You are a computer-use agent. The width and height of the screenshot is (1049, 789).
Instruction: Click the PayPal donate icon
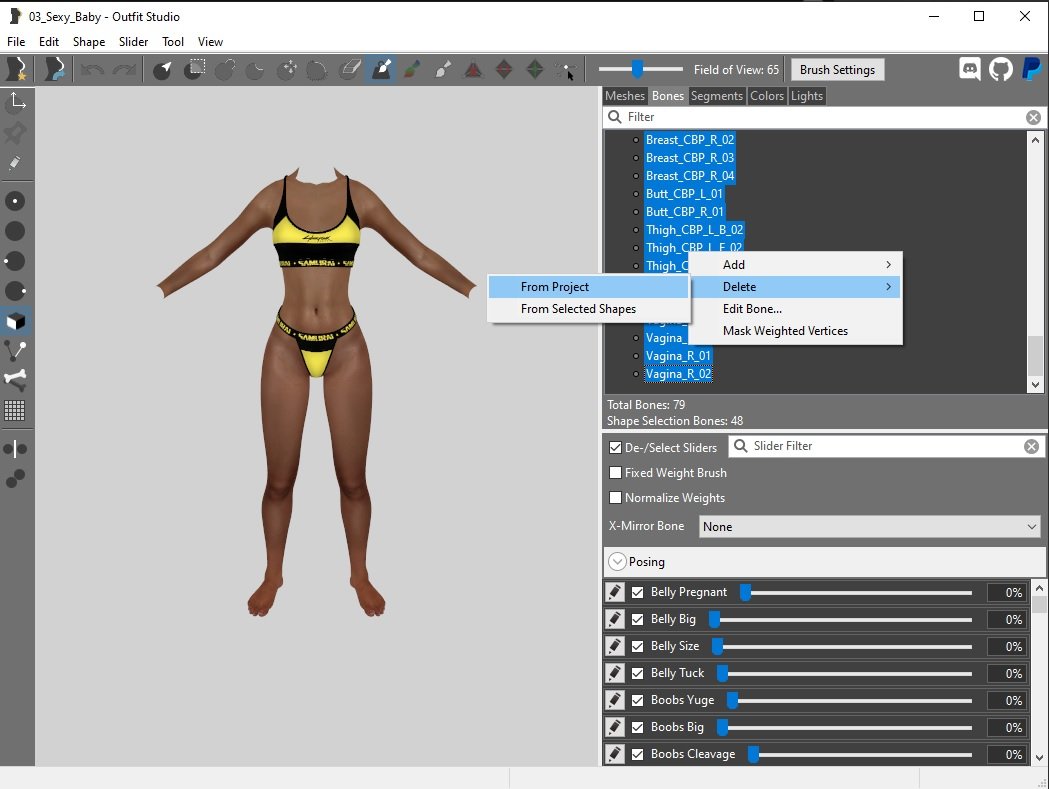[1031, 69]
